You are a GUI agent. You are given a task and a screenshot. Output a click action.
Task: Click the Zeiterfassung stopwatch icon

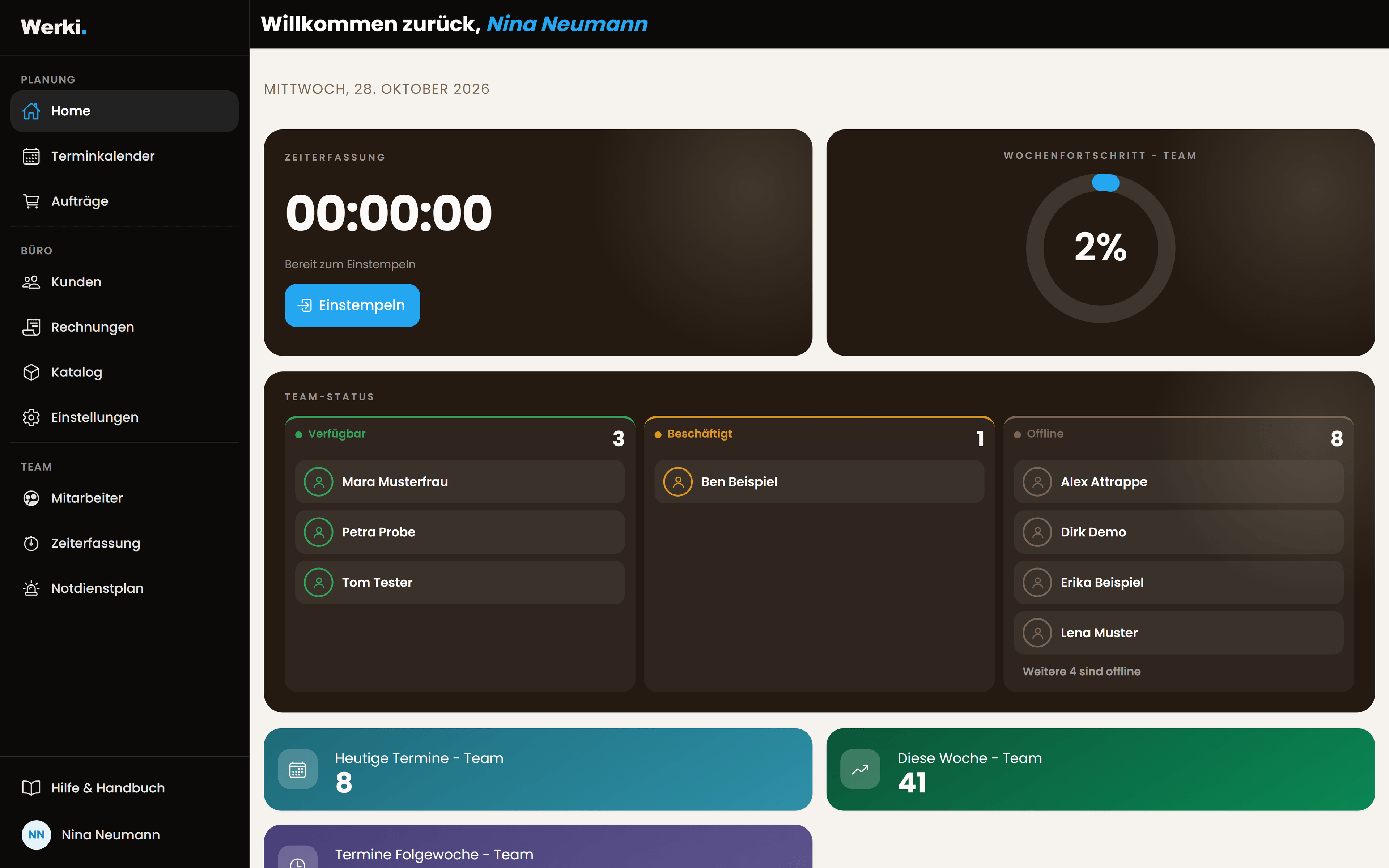pyautogui.click(x=31, y=543)
